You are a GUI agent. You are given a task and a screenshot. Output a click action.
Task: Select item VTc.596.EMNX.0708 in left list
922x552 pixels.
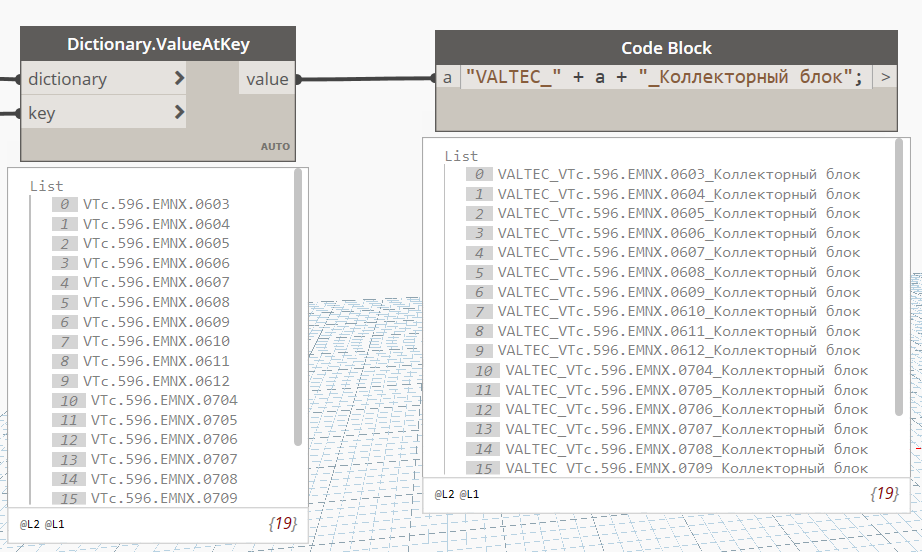[164, 479]
